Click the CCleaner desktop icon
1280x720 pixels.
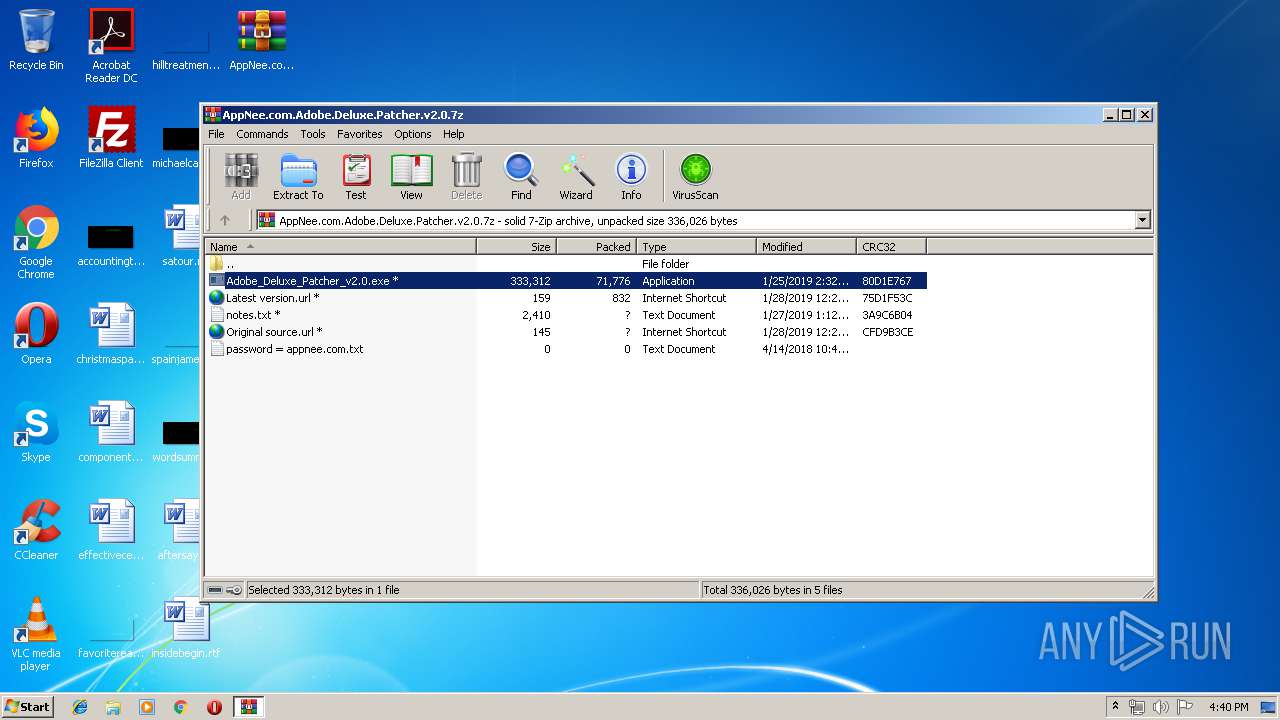coord(36,529)
